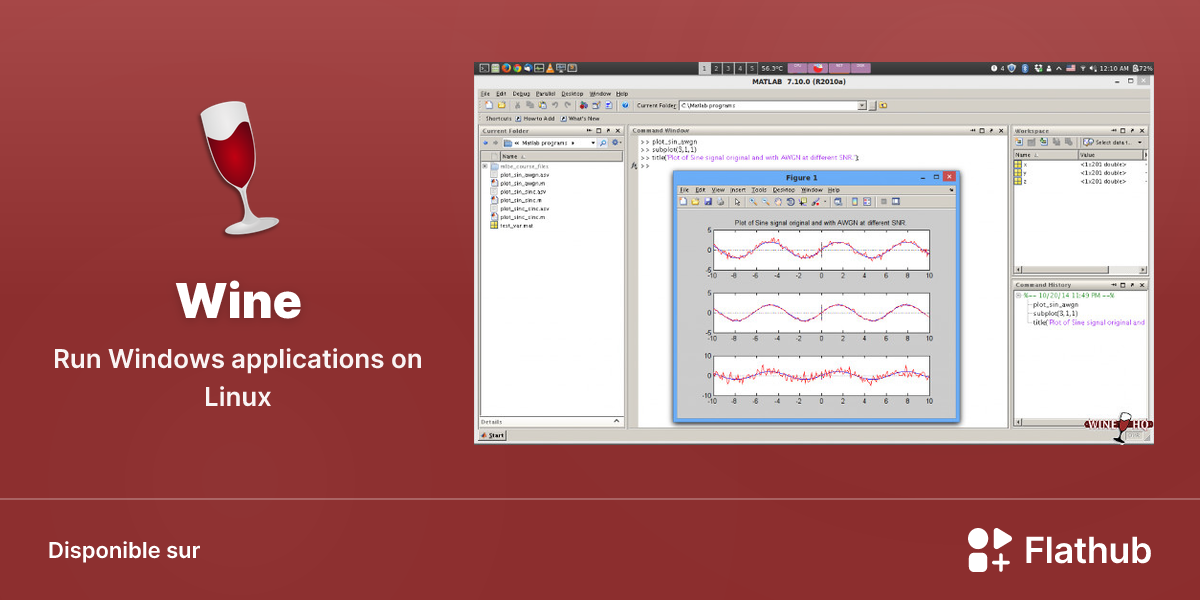Image resolution: width=1200 pixels, height=600 pixels.
Task: Select the Edit Plot arrow tool
Action: pos(737,202)
